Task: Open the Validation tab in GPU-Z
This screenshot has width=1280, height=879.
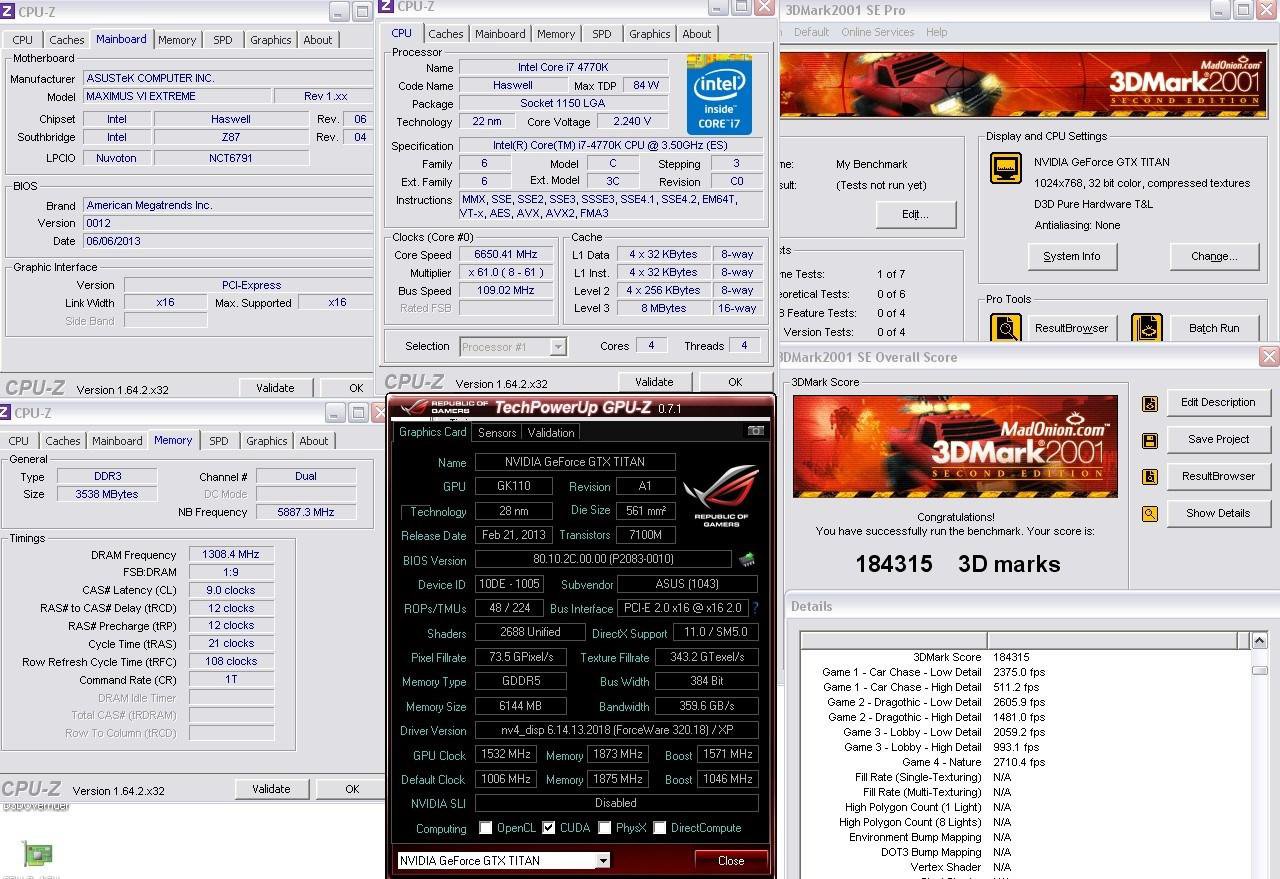Action: point(551,433)
